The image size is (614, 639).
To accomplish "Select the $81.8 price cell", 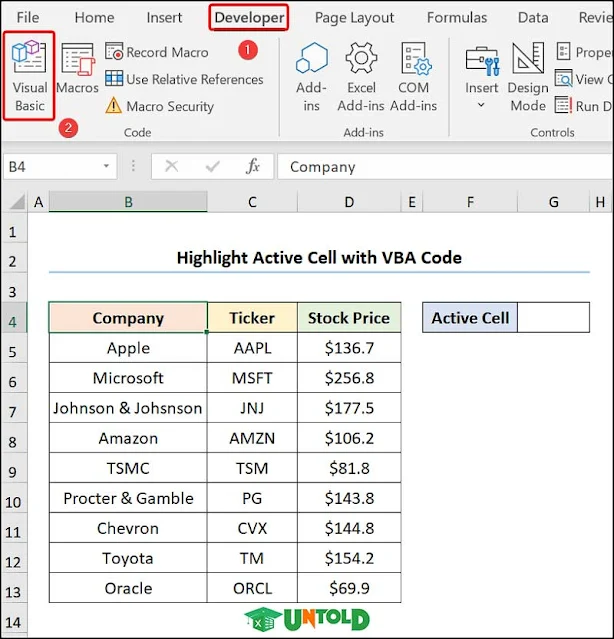I will (349, 468).
